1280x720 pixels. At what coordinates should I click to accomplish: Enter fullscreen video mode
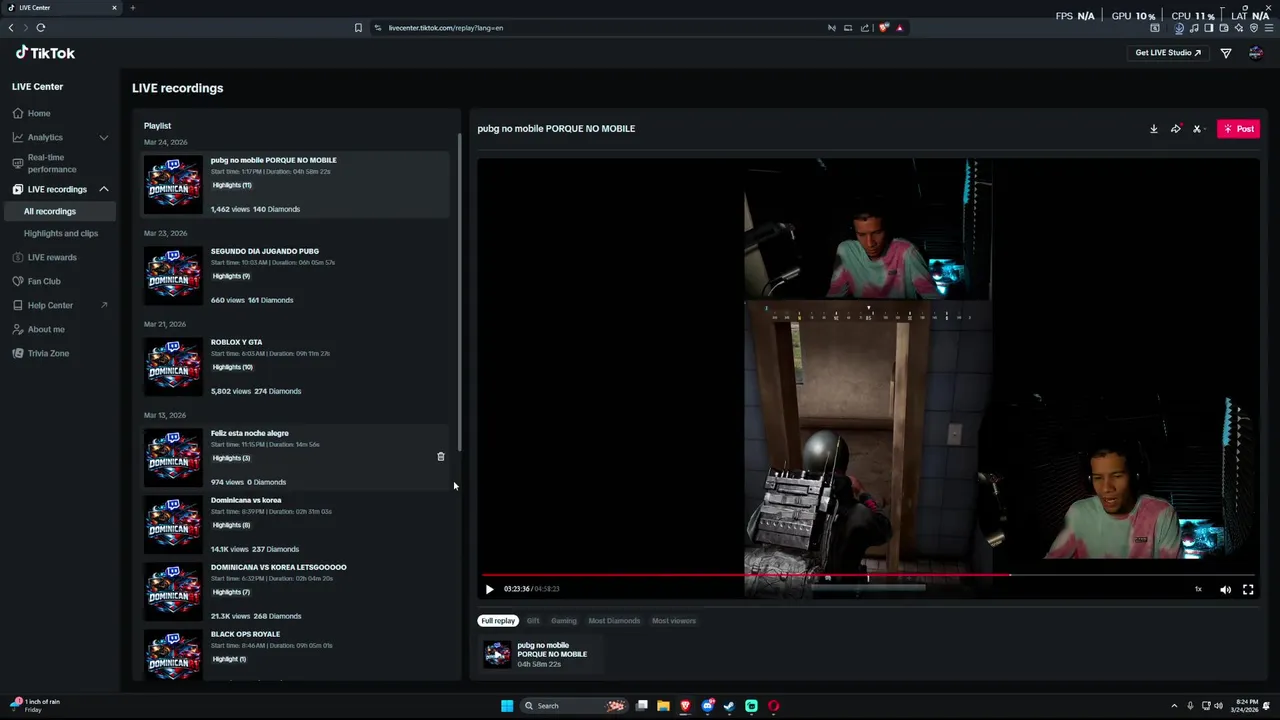click(x=1248, y=589)
